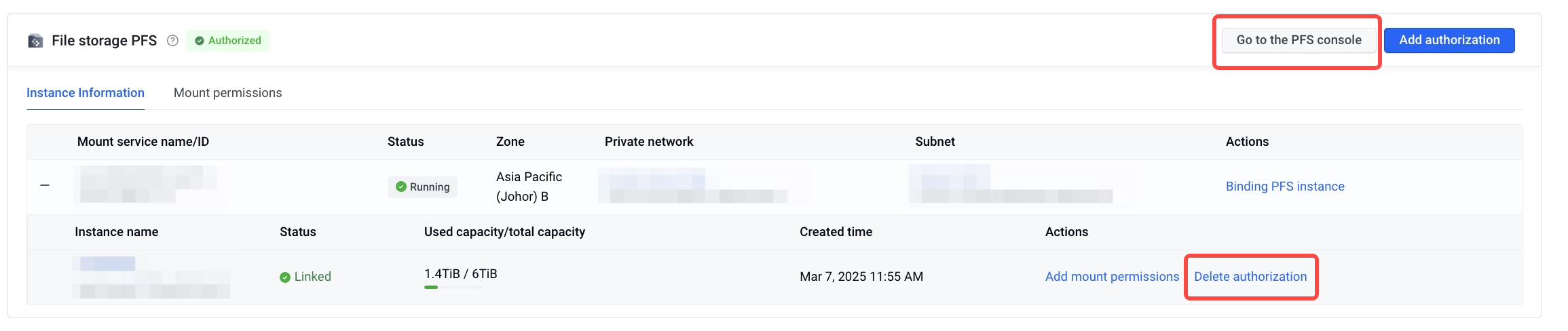Click the Running status badge
Viewport: 1568px width, 331px height.
click(x=422, y=187)
